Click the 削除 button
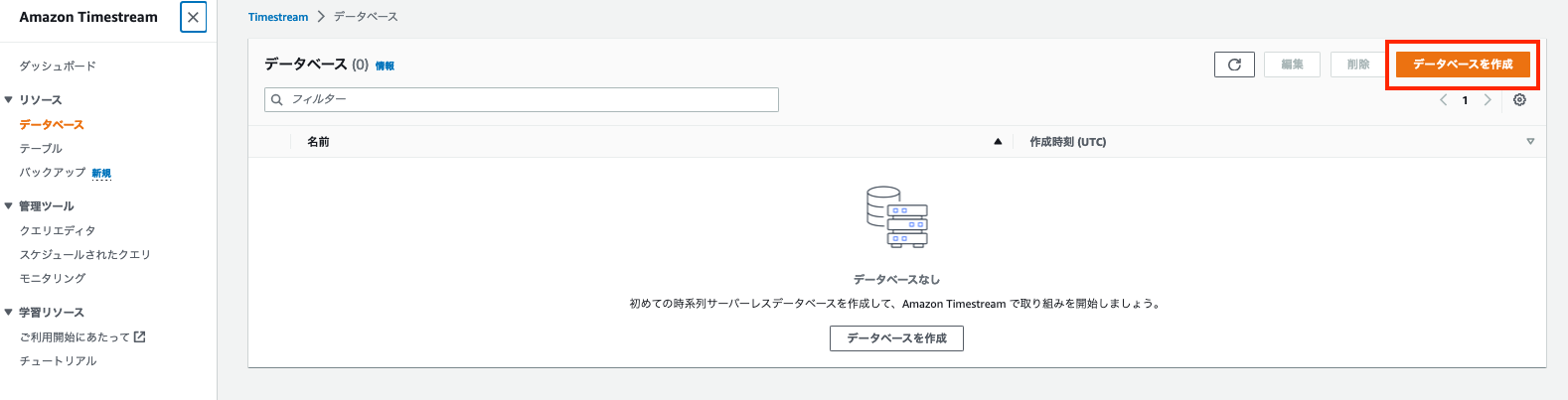The height and width of the screenshot is (400, 1568). [1358, 65]
